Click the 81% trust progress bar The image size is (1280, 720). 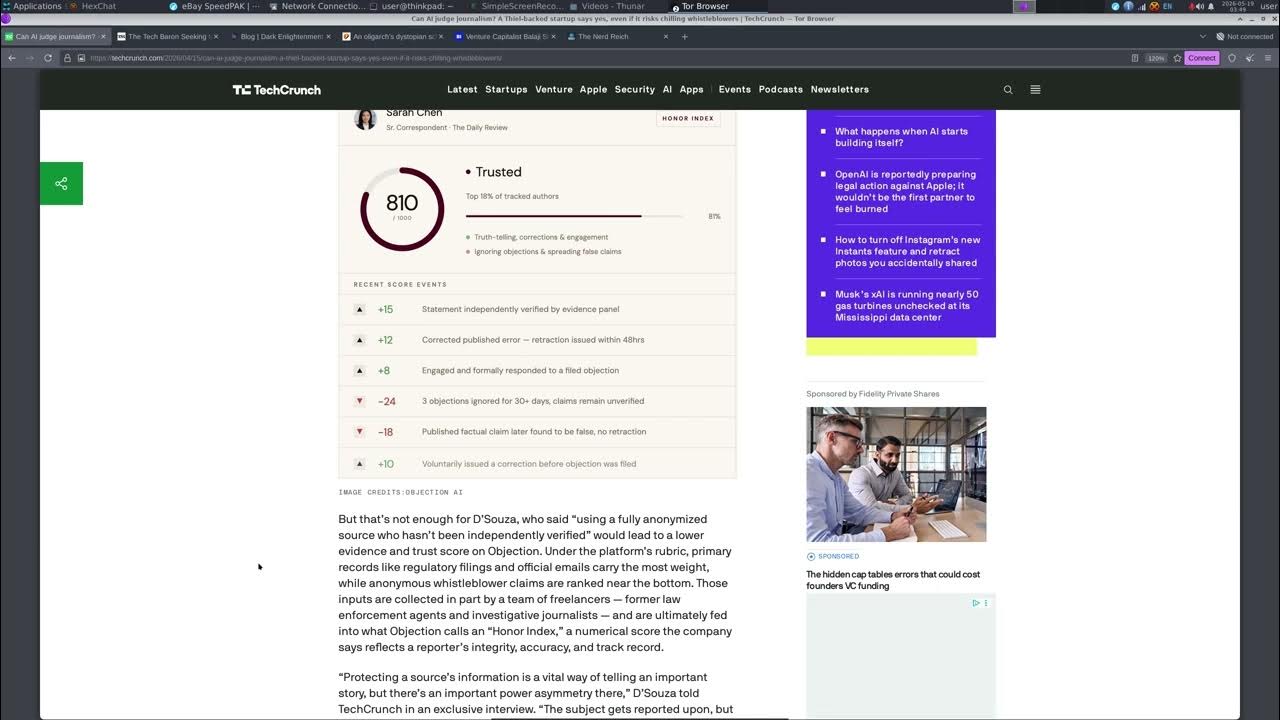[575, 216]
